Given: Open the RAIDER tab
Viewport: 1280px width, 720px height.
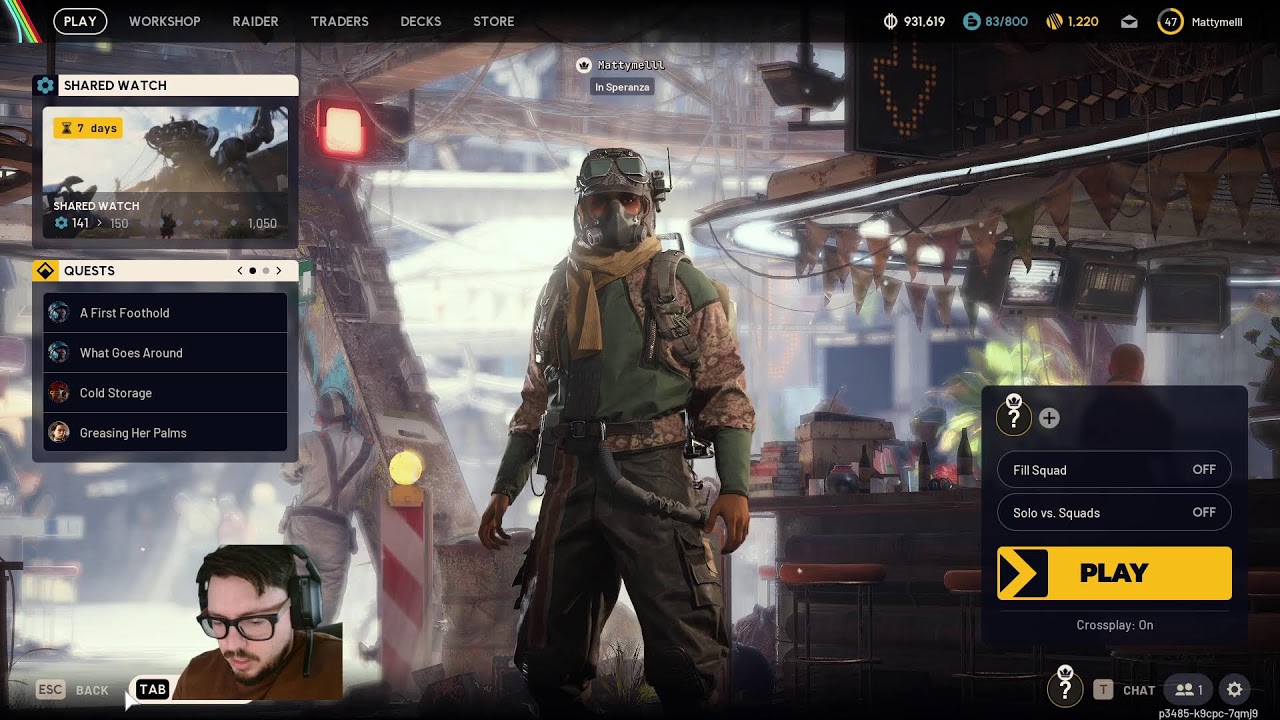Looking at the screenshot, I should coord(256,21).
